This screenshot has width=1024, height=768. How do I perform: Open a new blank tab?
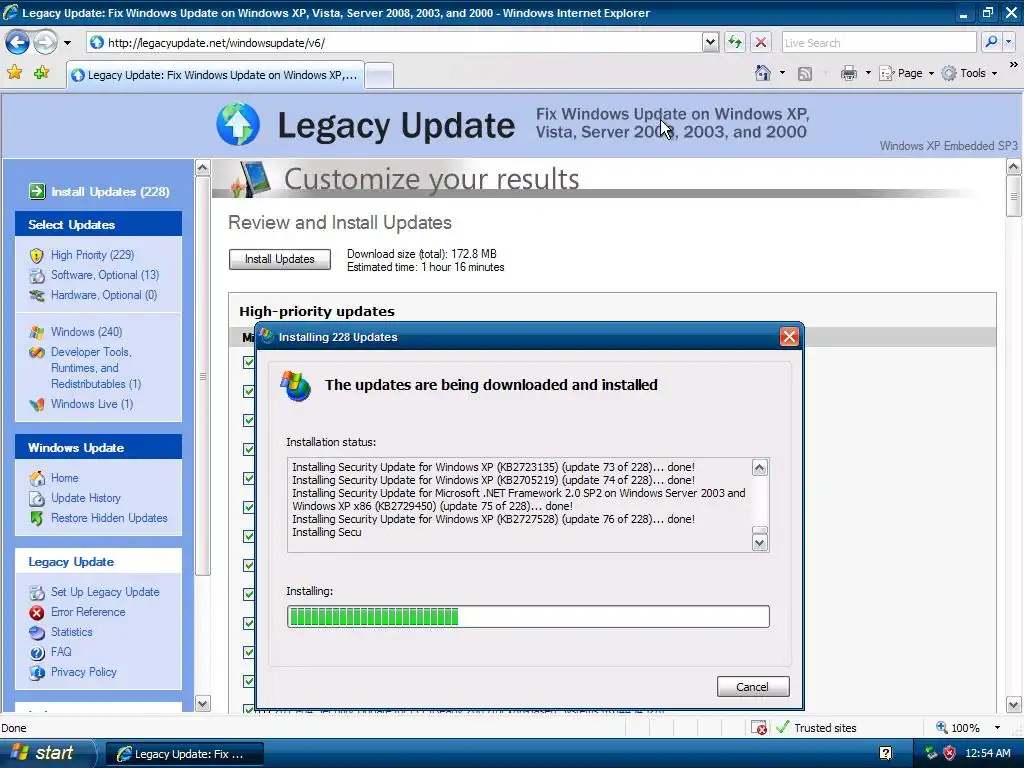(379, 76)
